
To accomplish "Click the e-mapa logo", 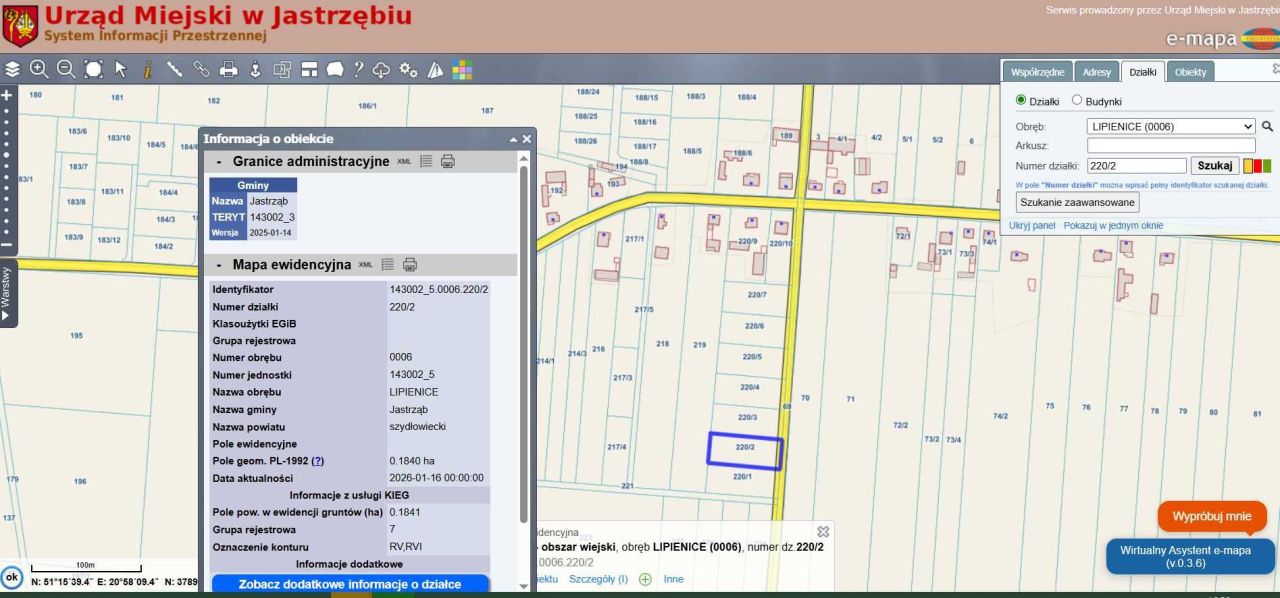I will [x=1223, y=38].
